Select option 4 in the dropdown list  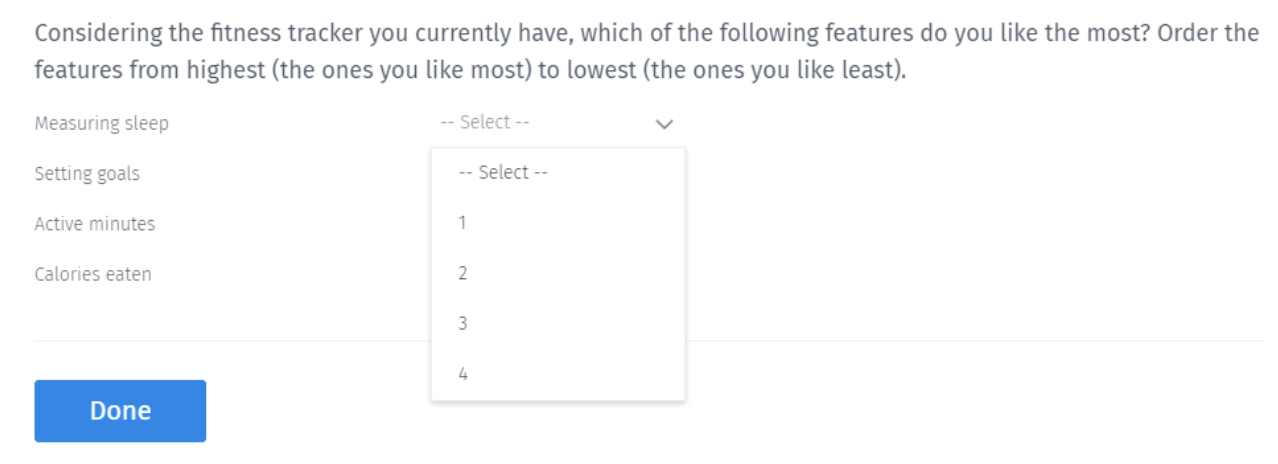click(463, 374)
